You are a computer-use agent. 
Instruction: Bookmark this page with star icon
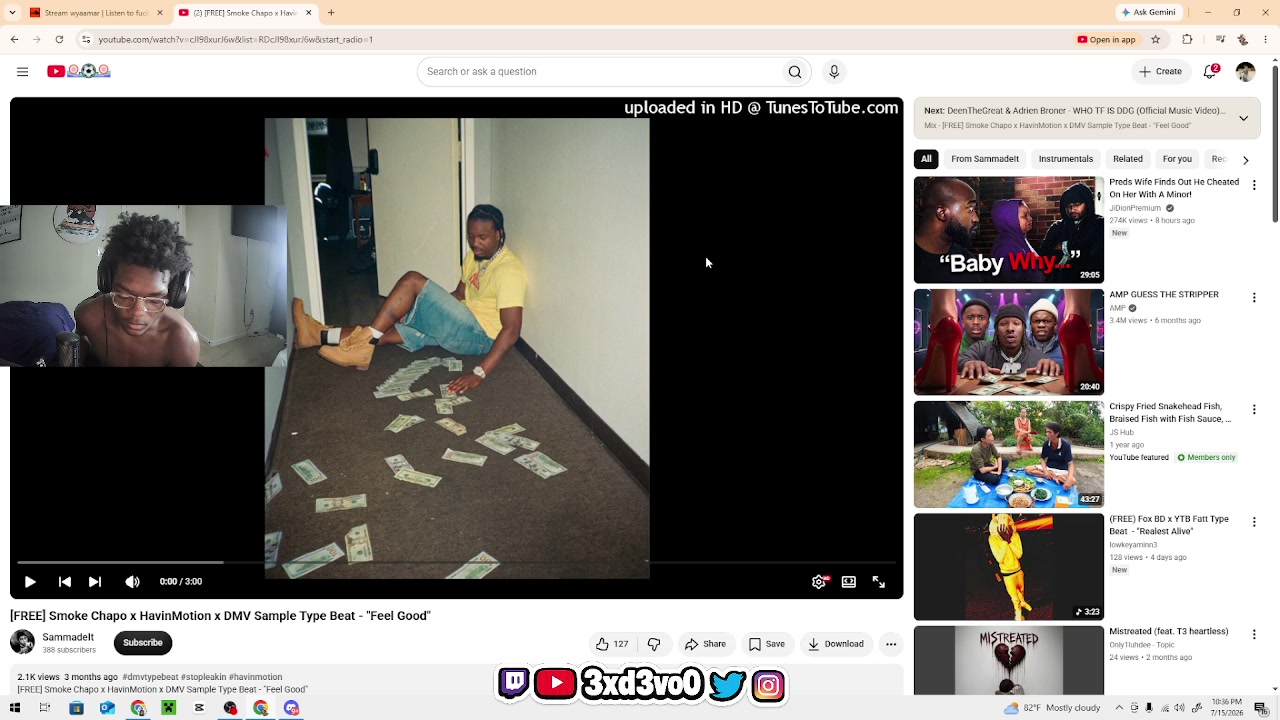pyautogui.click(x=1156, y=40)
